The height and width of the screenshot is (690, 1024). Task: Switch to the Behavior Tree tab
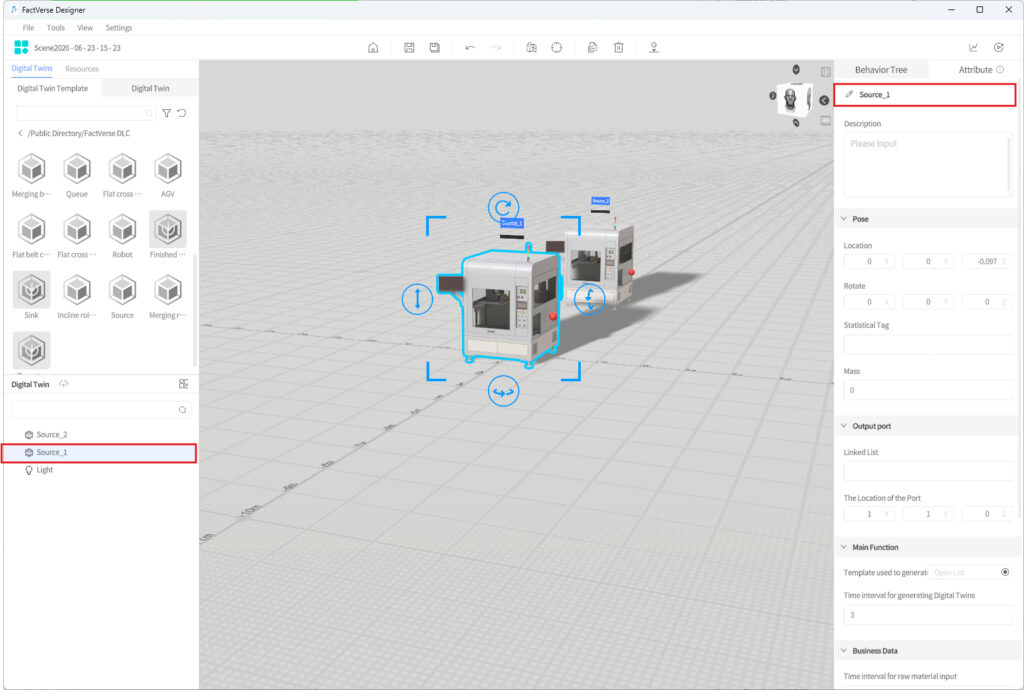click(x=880, y=70)
